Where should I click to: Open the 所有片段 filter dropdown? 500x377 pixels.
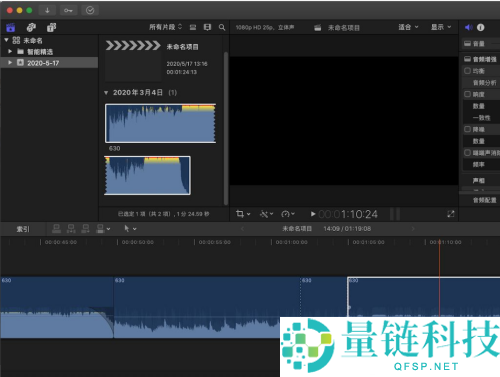[x=166, y=27]
